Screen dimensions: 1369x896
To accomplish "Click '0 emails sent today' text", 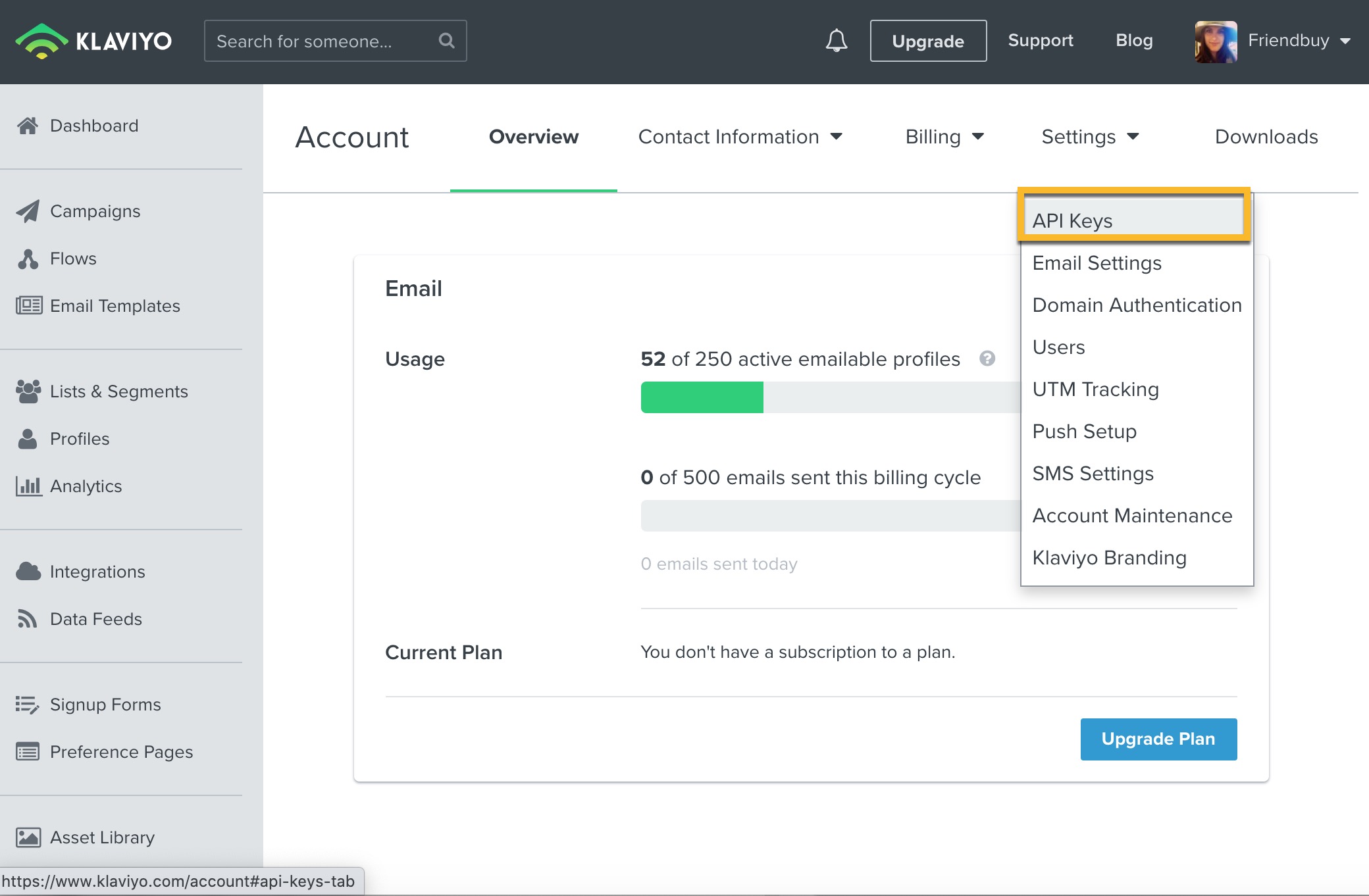I will pos(719,564).
